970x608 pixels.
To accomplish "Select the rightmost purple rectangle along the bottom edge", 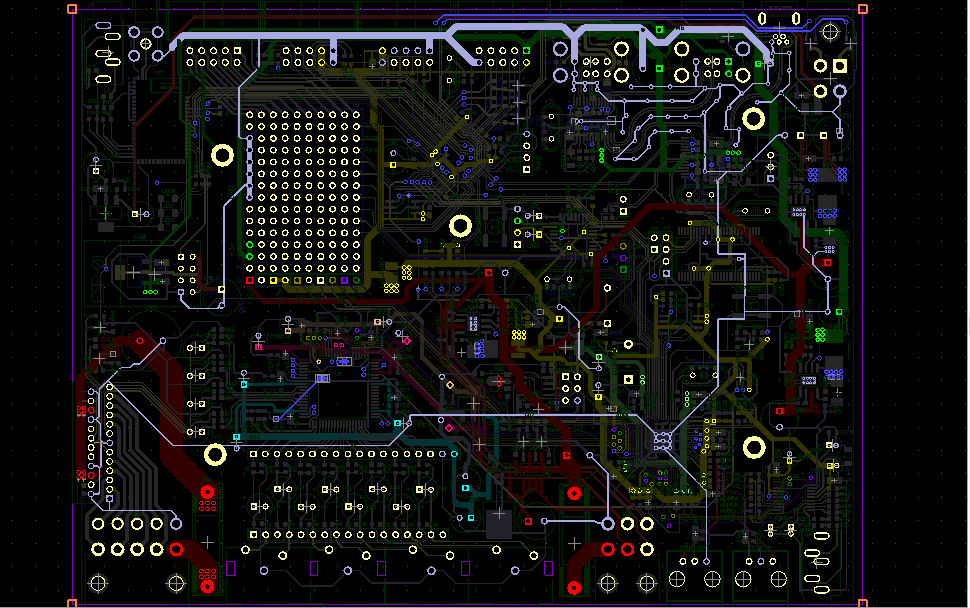I will tap(548, 568).
